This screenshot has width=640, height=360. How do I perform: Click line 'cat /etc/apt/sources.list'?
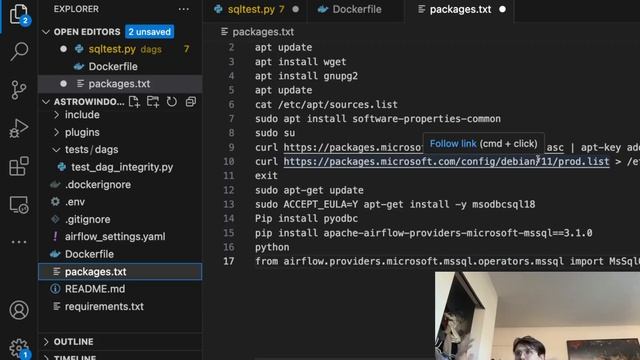click(x=326, y=104)
